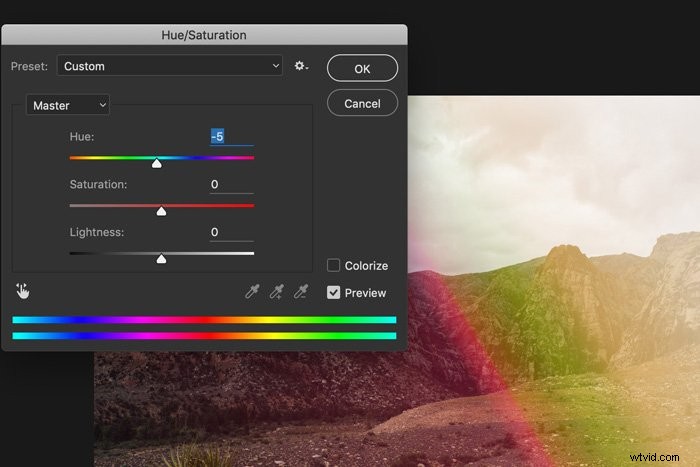Click Cancel to dismiss the dialog
The height and width of the screenshot is (467, 700).
coord(362,103)
